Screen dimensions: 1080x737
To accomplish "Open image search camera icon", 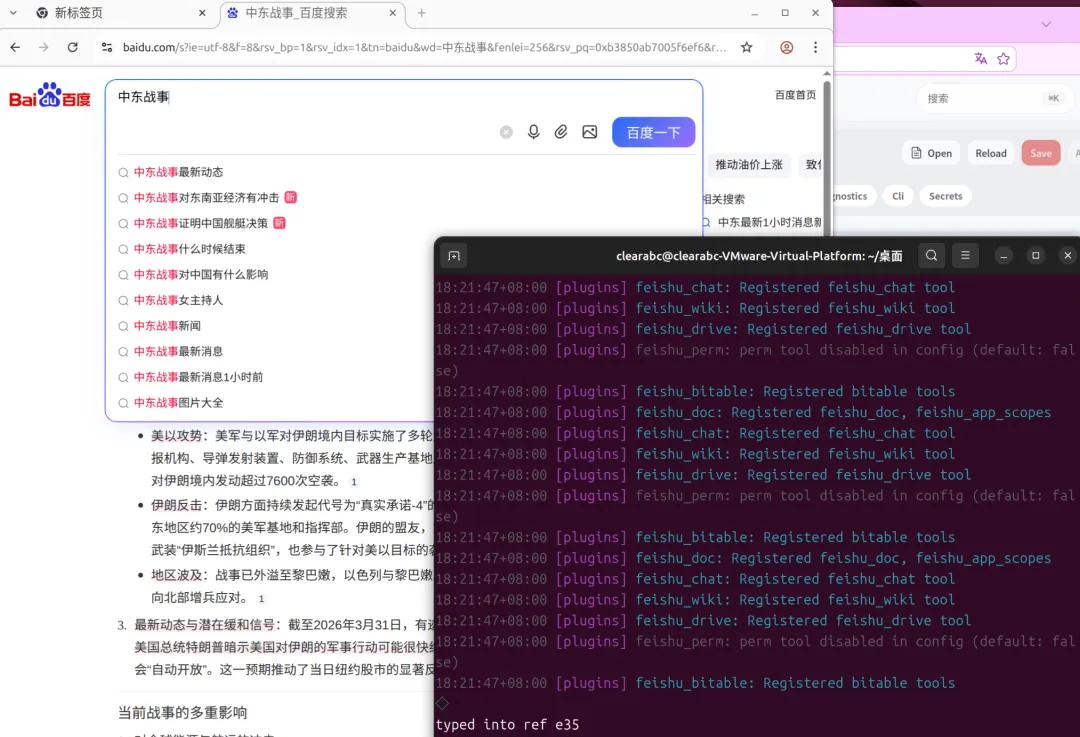I will point(590,132).
